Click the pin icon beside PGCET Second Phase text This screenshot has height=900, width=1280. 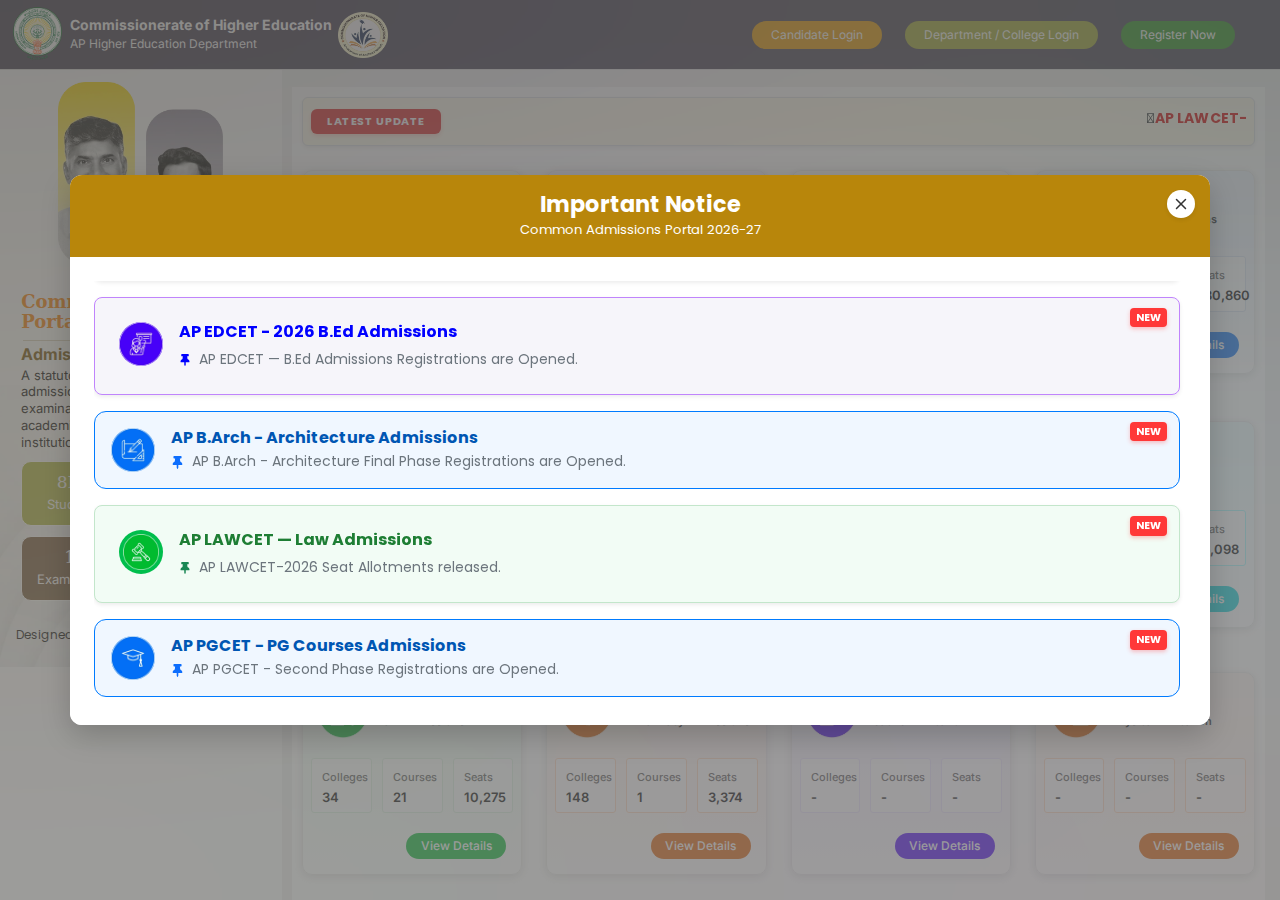point(178,670)
